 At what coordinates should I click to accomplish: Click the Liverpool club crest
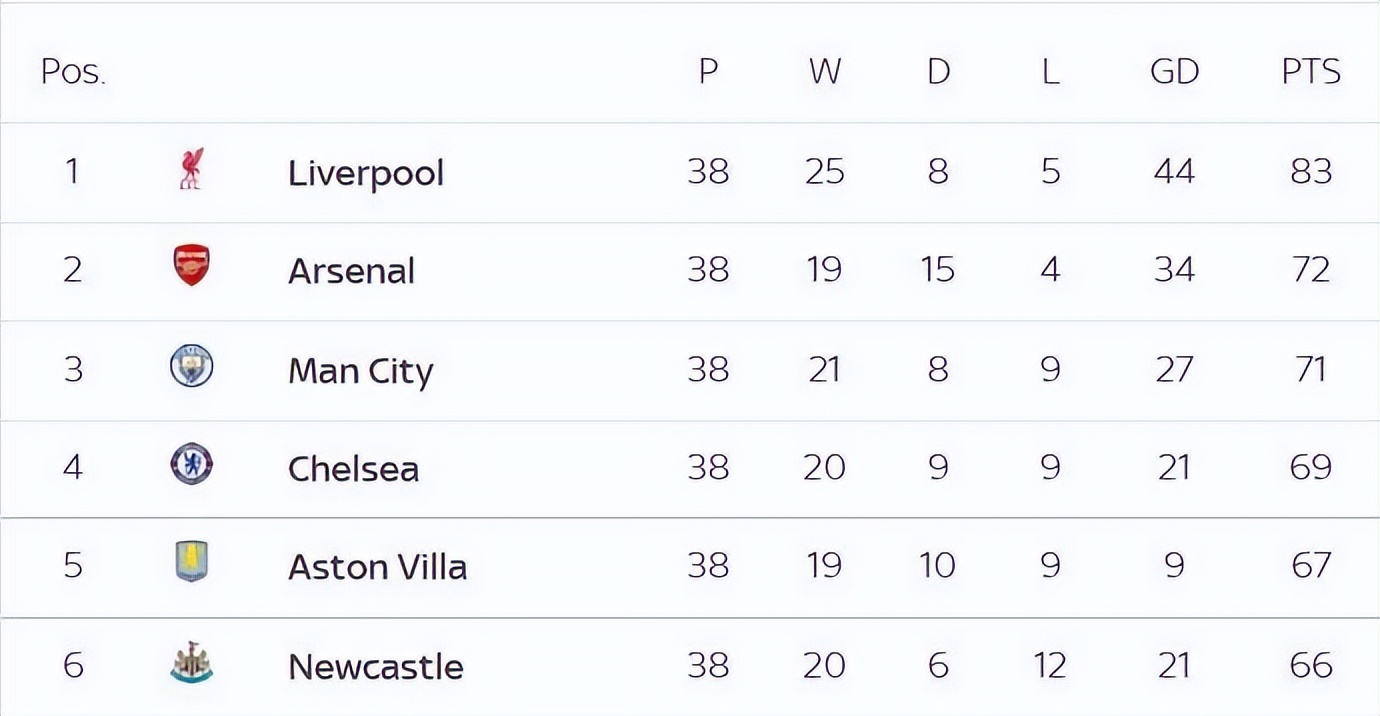click(x=191, y=169)
